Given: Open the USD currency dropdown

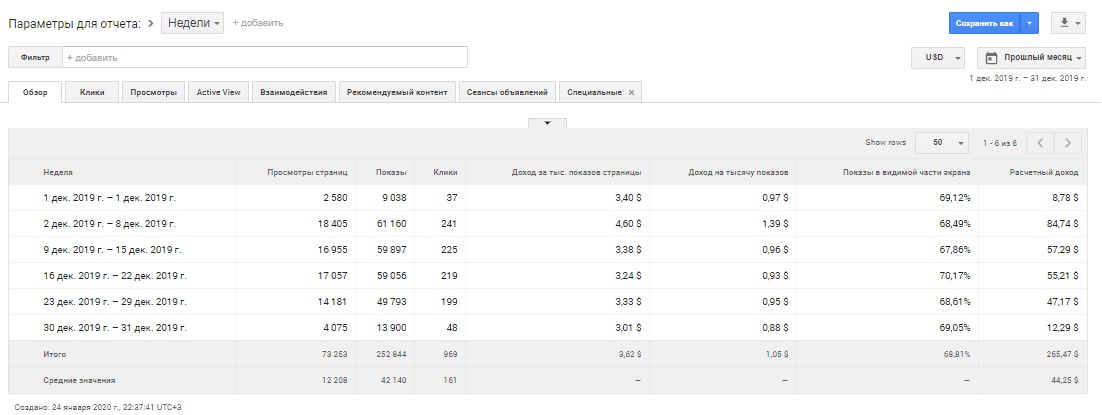Looking at the screenshot, I should 937,58.
